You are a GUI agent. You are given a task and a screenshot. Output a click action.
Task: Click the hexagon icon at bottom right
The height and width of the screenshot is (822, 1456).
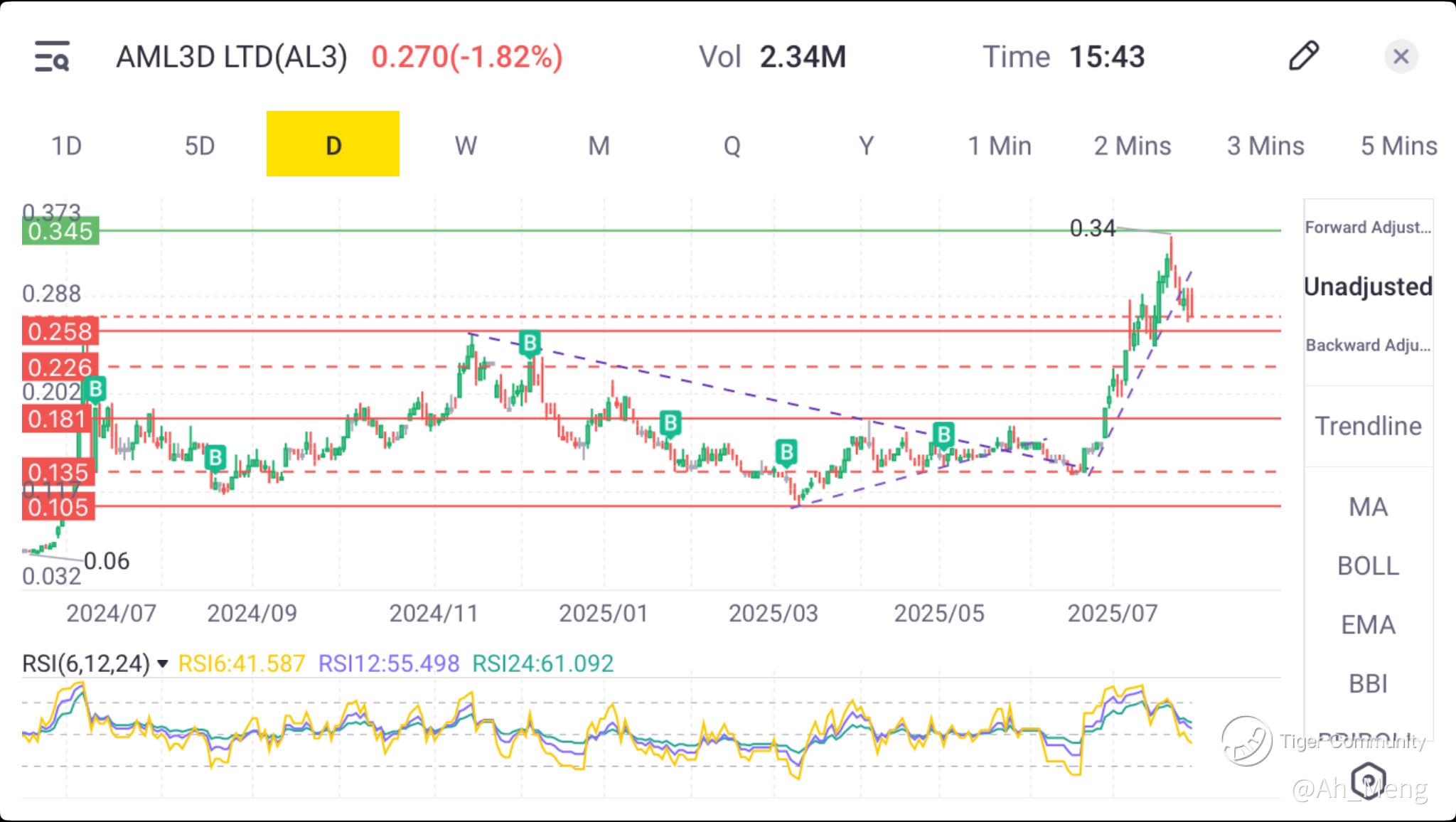point(1368,779)
